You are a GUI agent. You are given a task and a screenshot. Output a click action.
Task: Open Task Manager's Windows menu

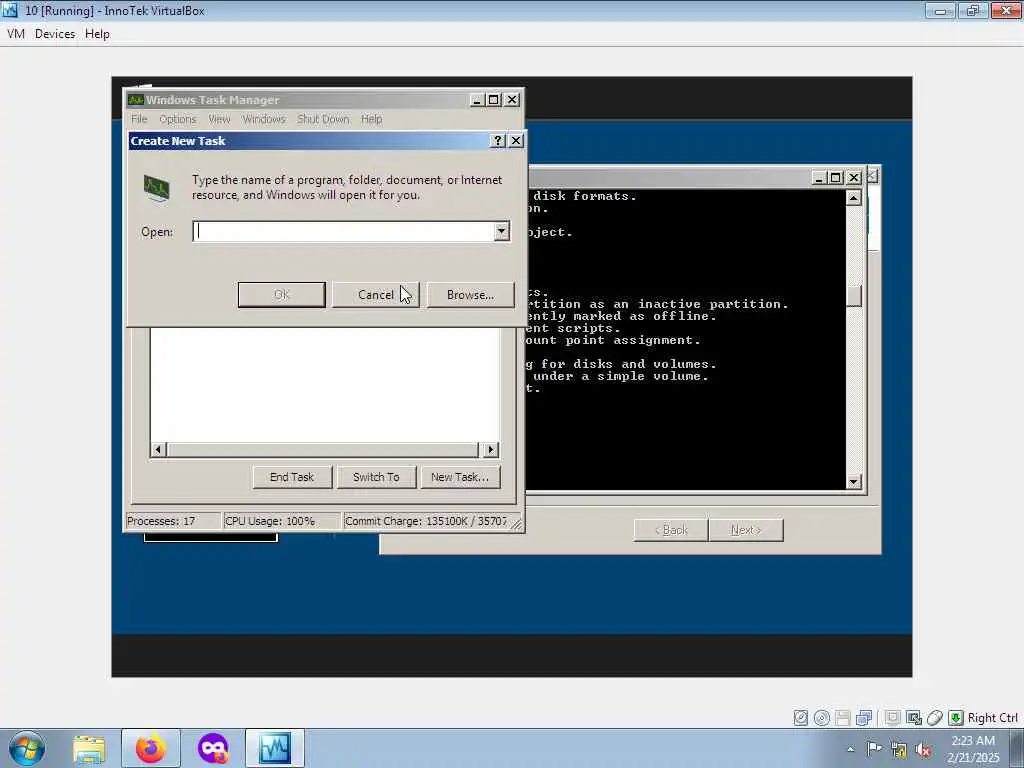[264, 119]
